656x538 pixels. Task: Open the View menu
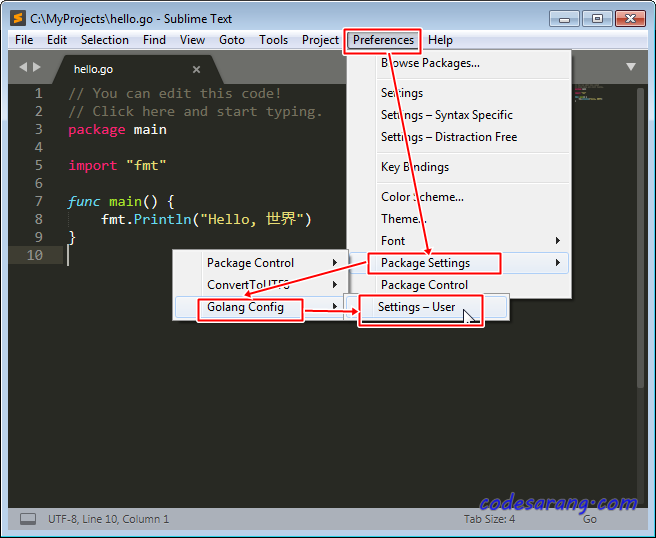[192, 40]
